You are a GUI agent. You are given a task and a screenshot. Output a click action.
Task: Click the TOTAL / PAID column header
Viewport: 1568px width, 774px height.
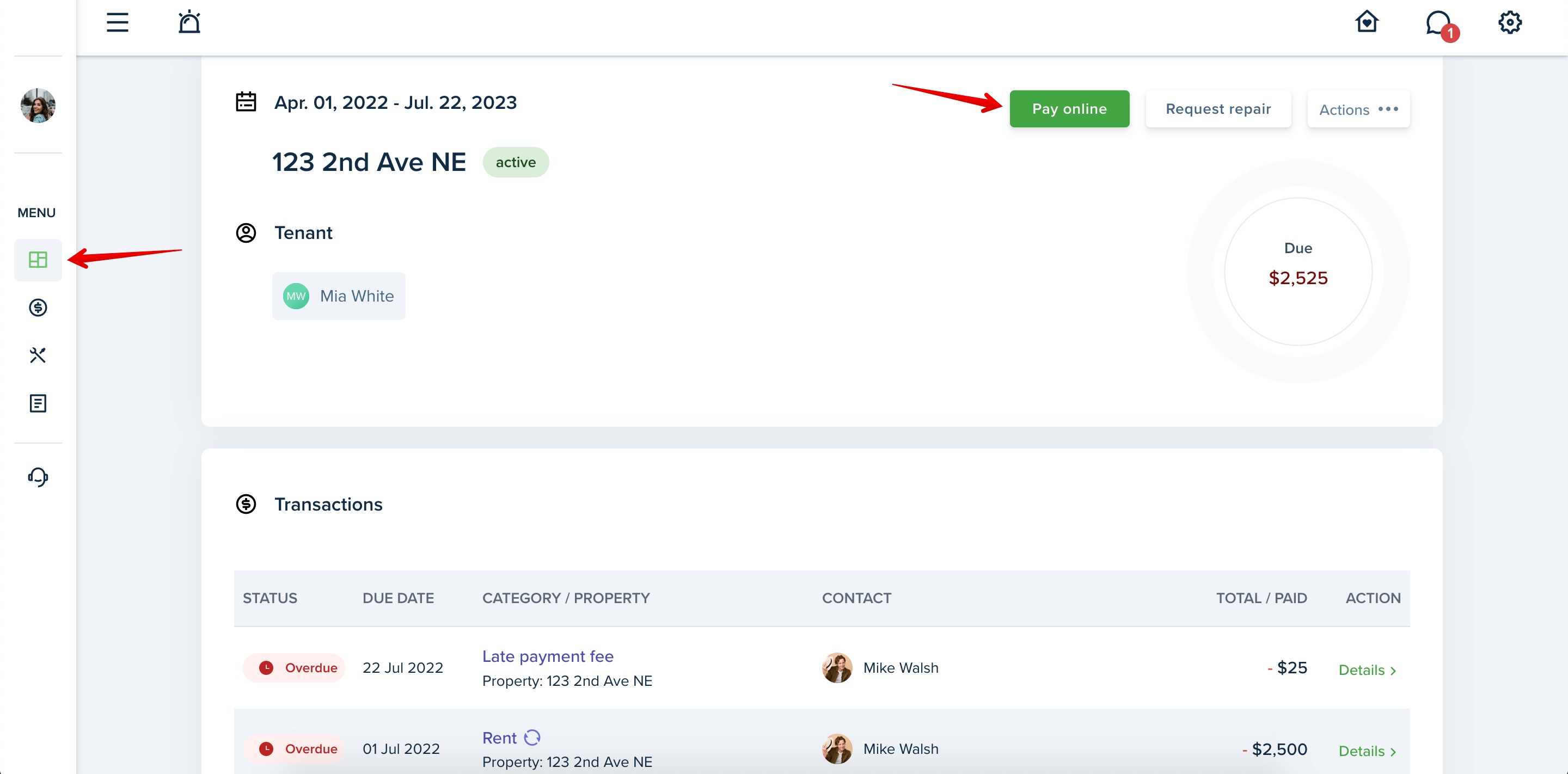(1261, 598)
